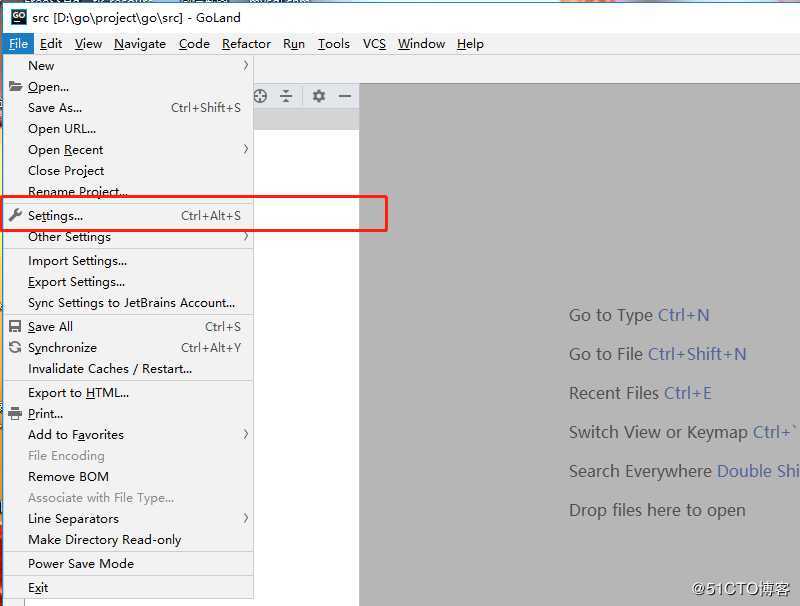Open the Window menu
Viewport: 800px width, 606px height.
point(421,44)
